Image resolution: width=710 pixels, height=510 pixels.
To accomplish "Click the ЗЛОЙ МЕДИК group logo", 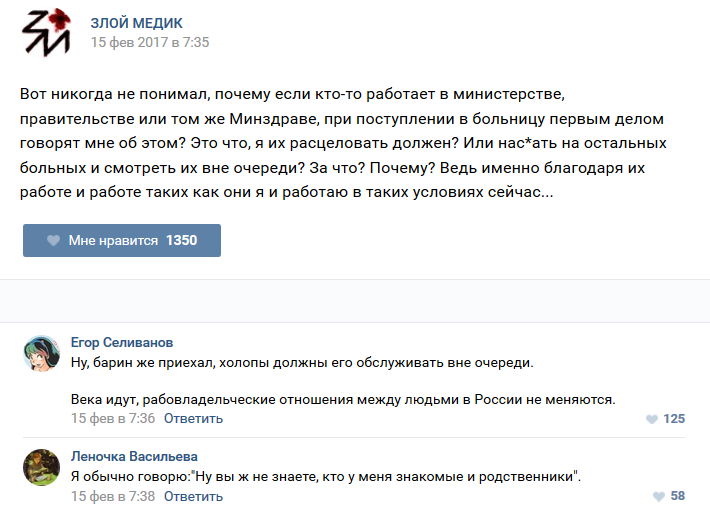I will click(x=46, y=32).
